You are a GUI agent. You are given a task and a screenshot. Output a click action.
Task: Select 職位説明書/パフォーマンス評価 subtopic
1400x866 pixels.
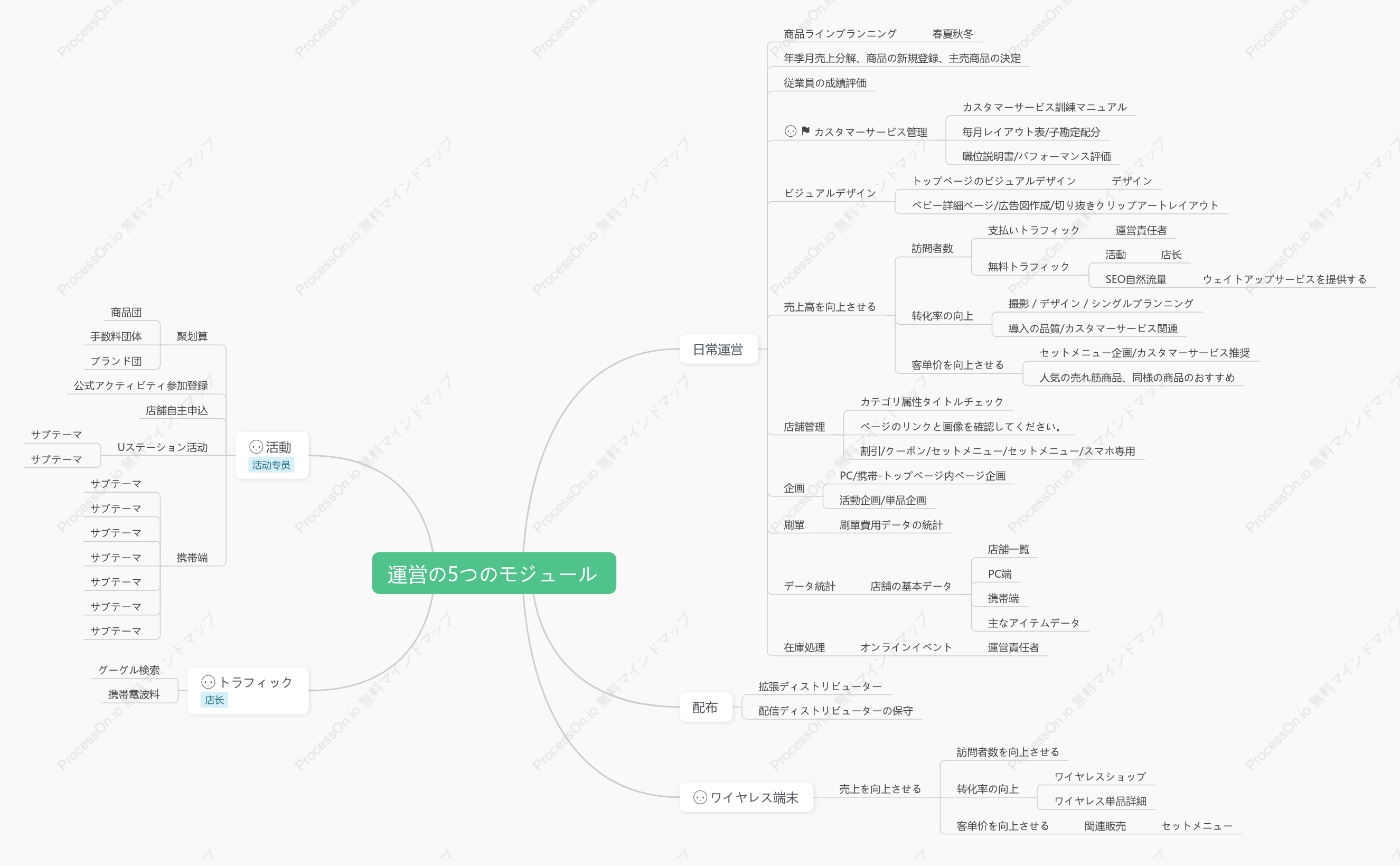click(1036, 156)
